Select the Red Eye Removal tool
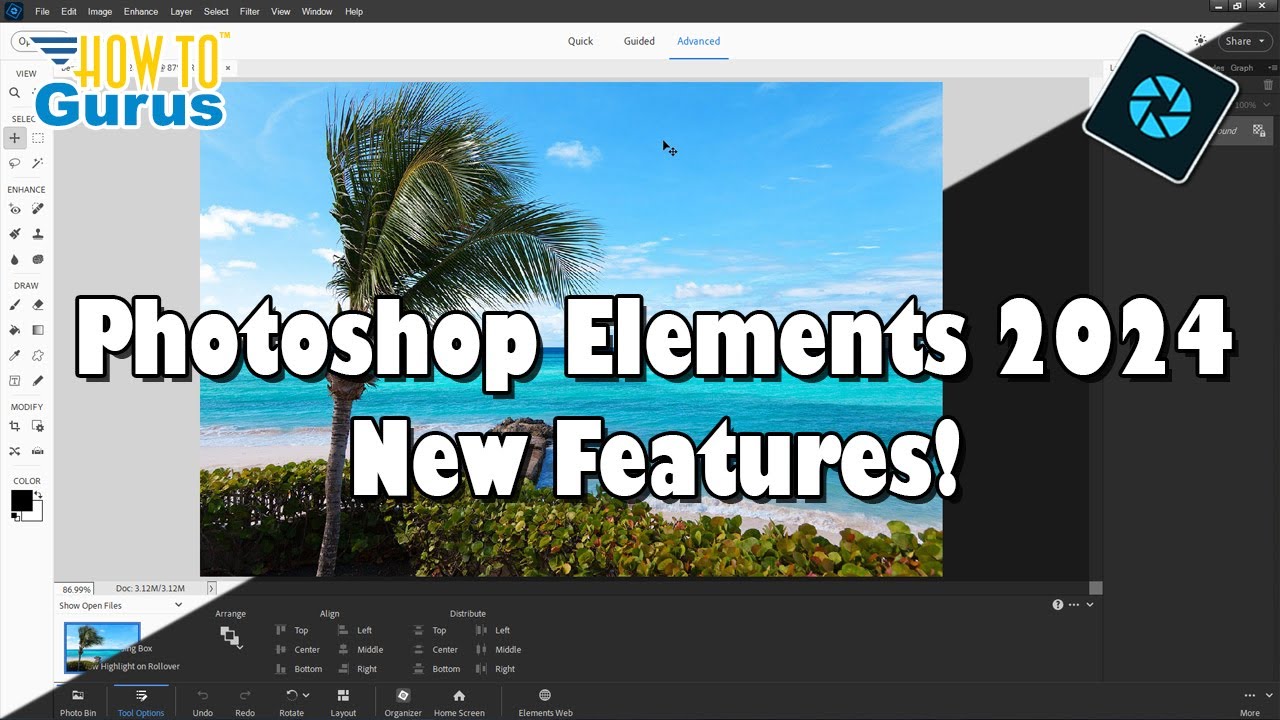1280x720 pixels. pyautogui.click(x=15, y=209)
